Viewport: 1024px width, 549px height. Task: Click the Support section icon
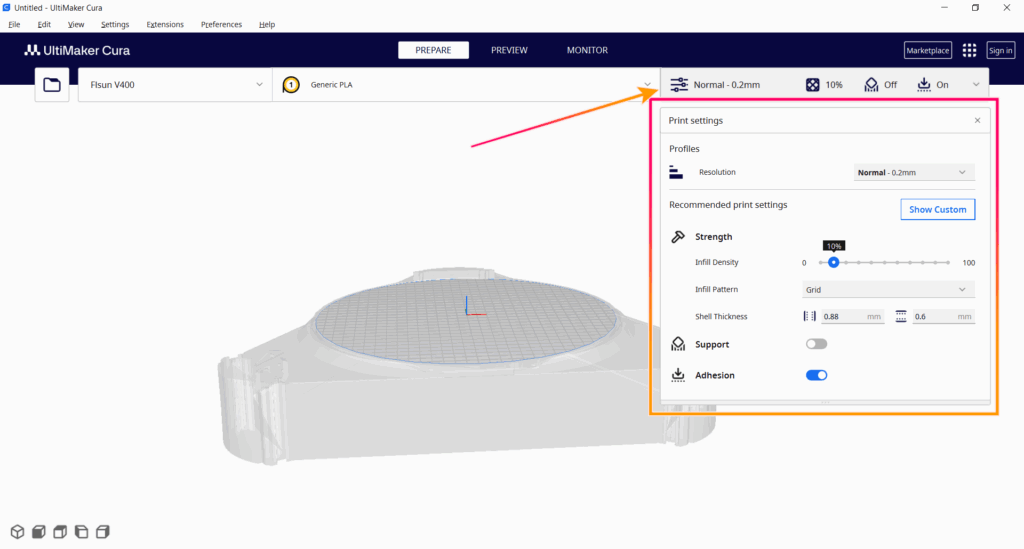(678, 344)
